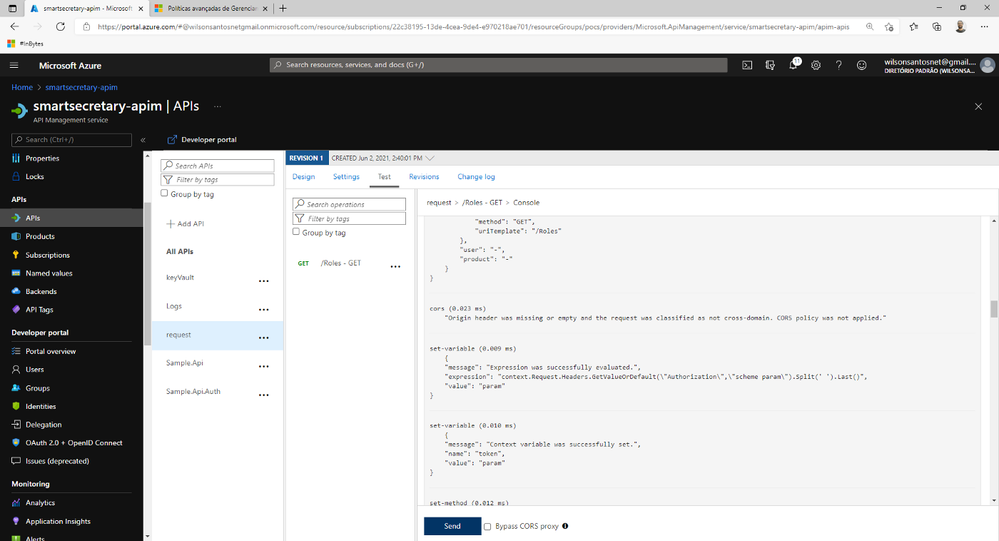999x541 pixels.
Task: Open the request API more options menu
Action: tap(264, 338)
